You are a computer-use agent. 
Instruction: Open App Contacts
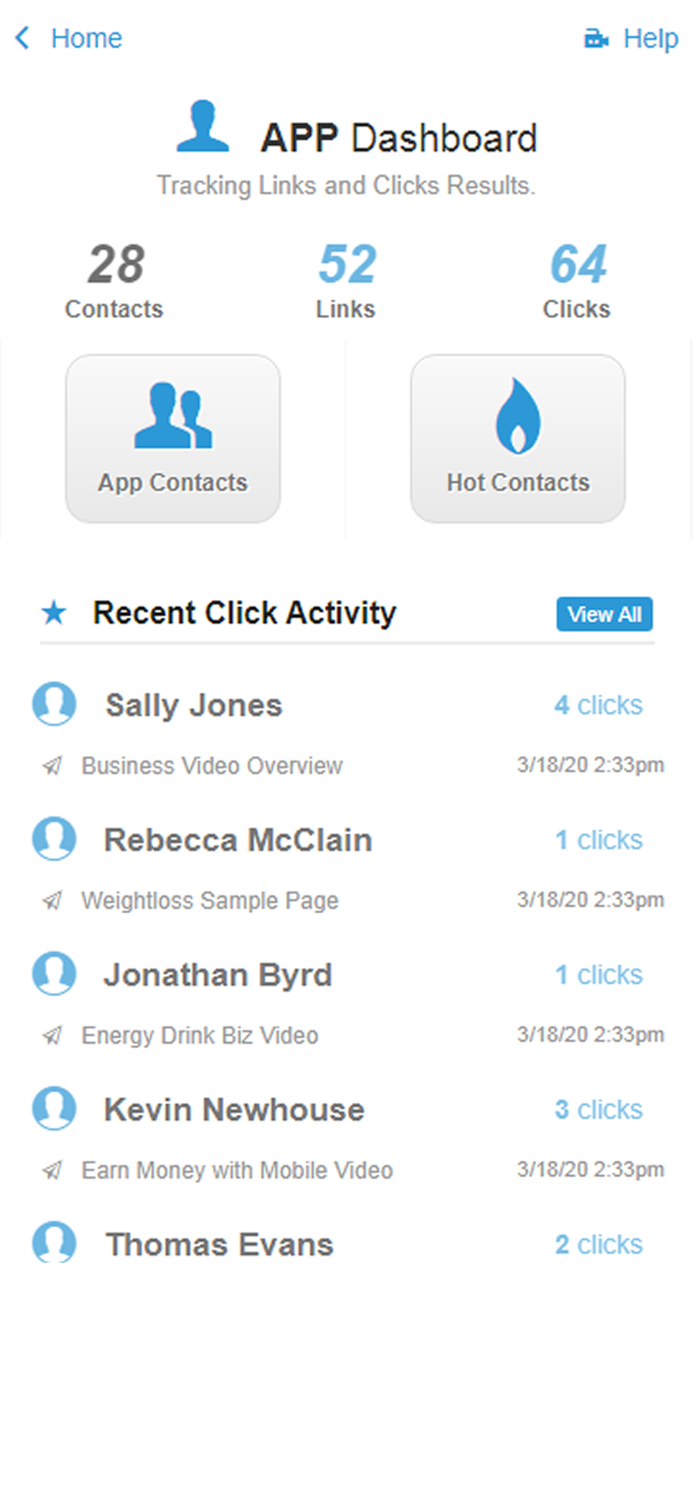[x=171, y=436]
